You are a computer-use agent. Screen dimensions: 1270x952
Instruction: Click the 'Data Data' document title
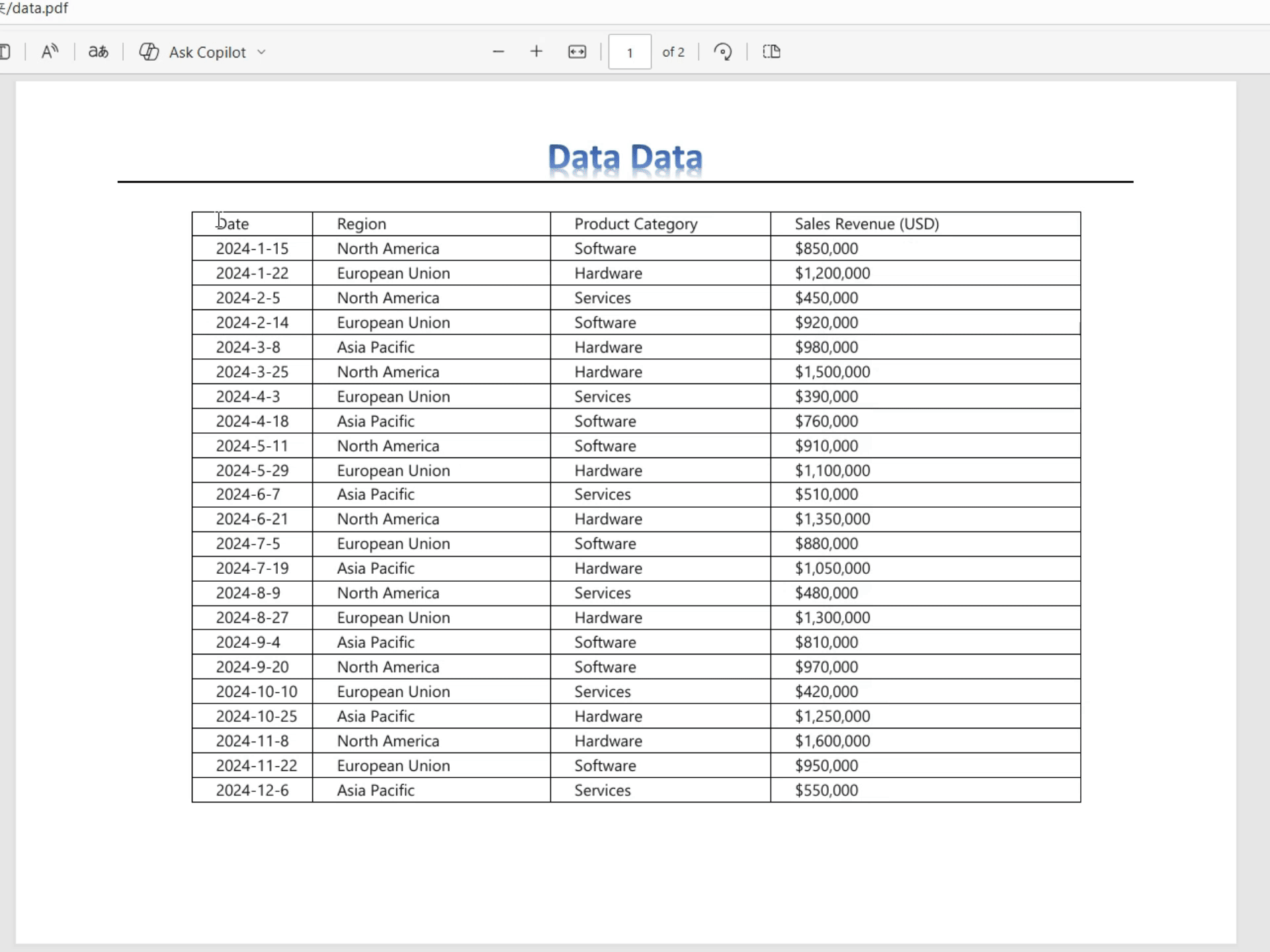pos(625,157)
